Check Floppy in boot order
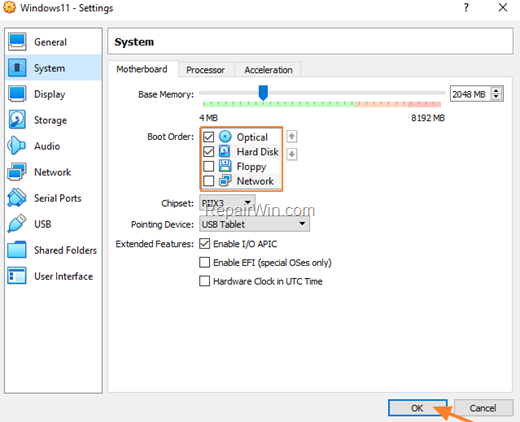Screen dimensions: 520x422 [209, 166]
